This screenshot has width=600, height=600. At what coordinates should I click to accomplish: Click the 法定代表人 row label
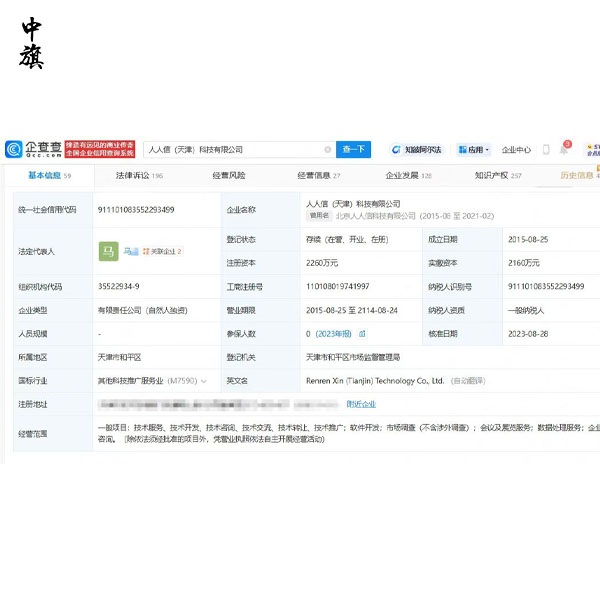pyautogui.click(x=36, y=251)
